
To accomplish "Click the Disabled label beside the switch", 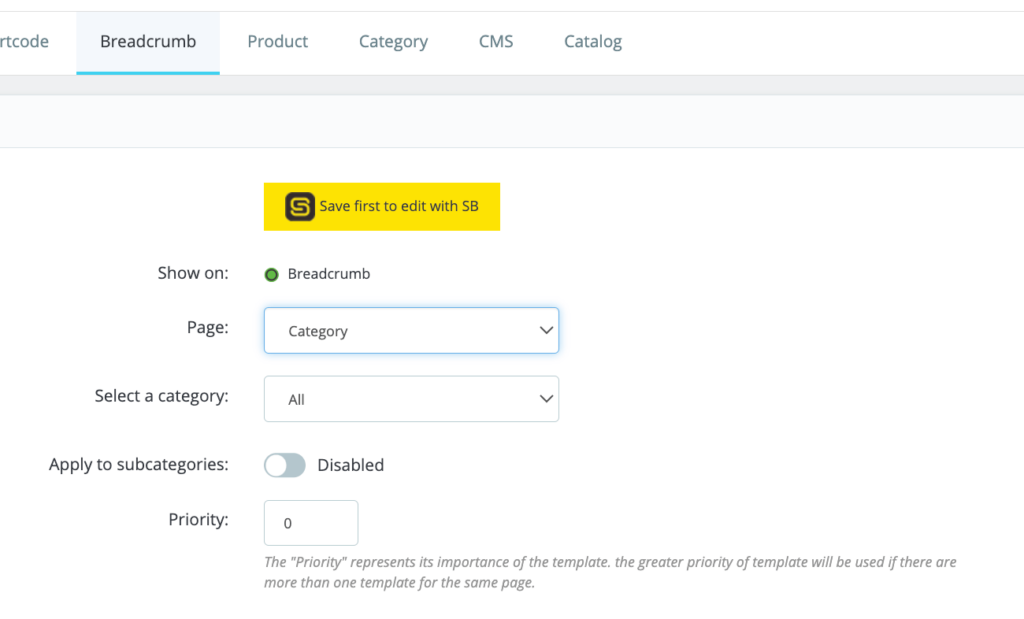I will click(350, 465).
